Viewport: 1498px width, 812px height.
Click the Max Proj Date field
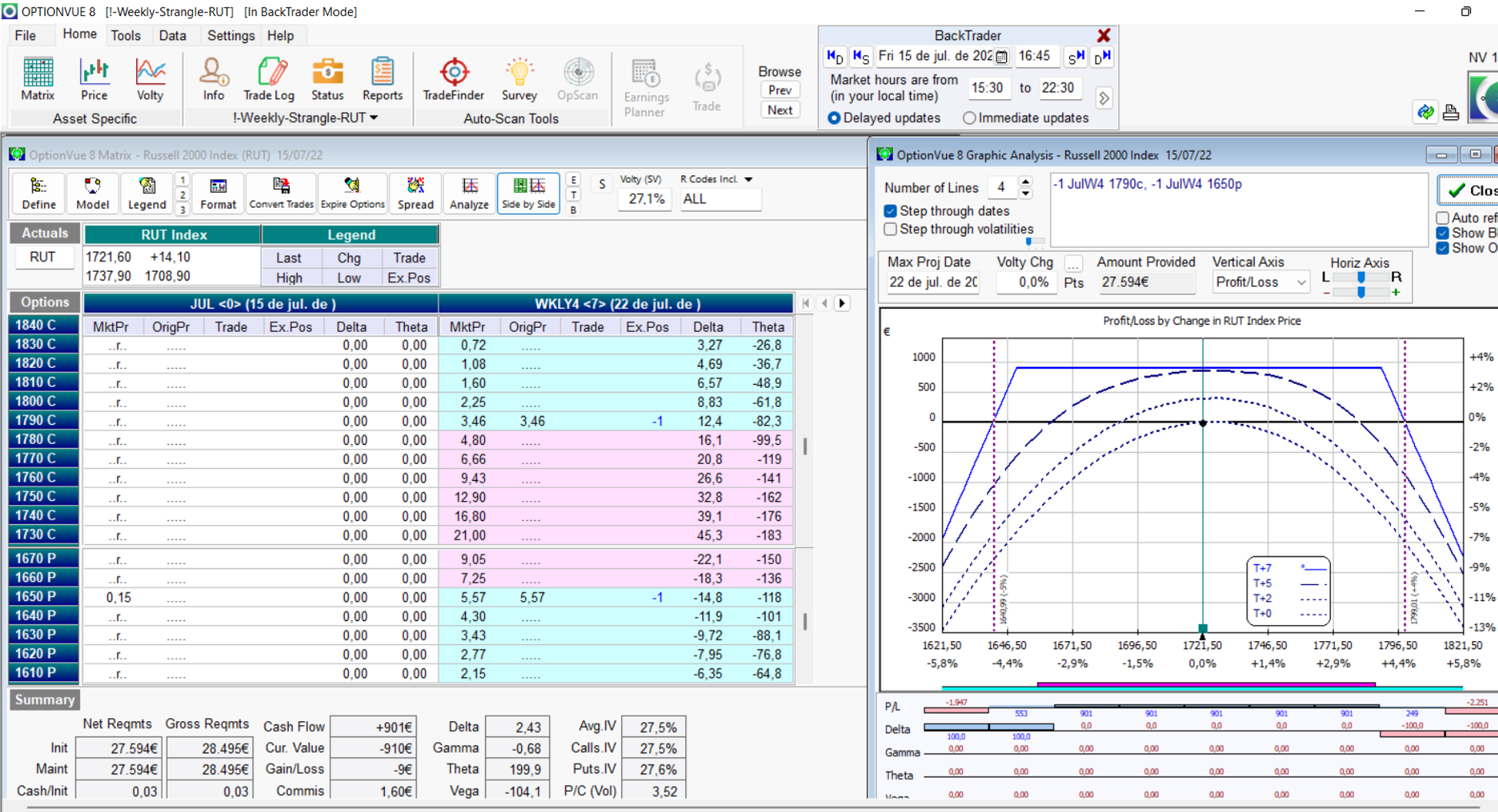(x=932, y=282)
